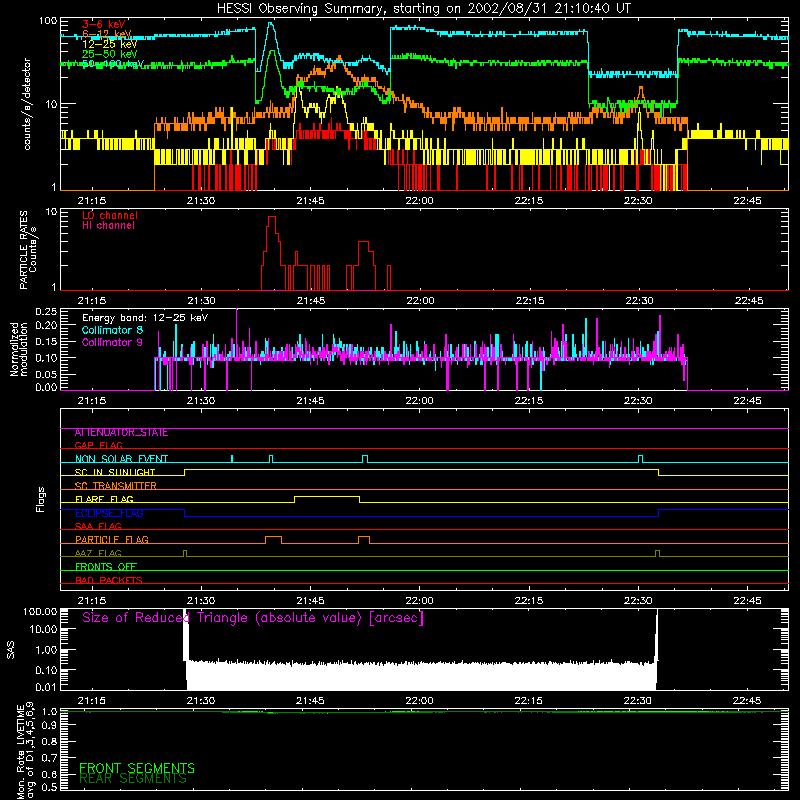800x800 pixels.
Task: Click the Energy band: 12-25 keV label
Action: click(145, 318)
